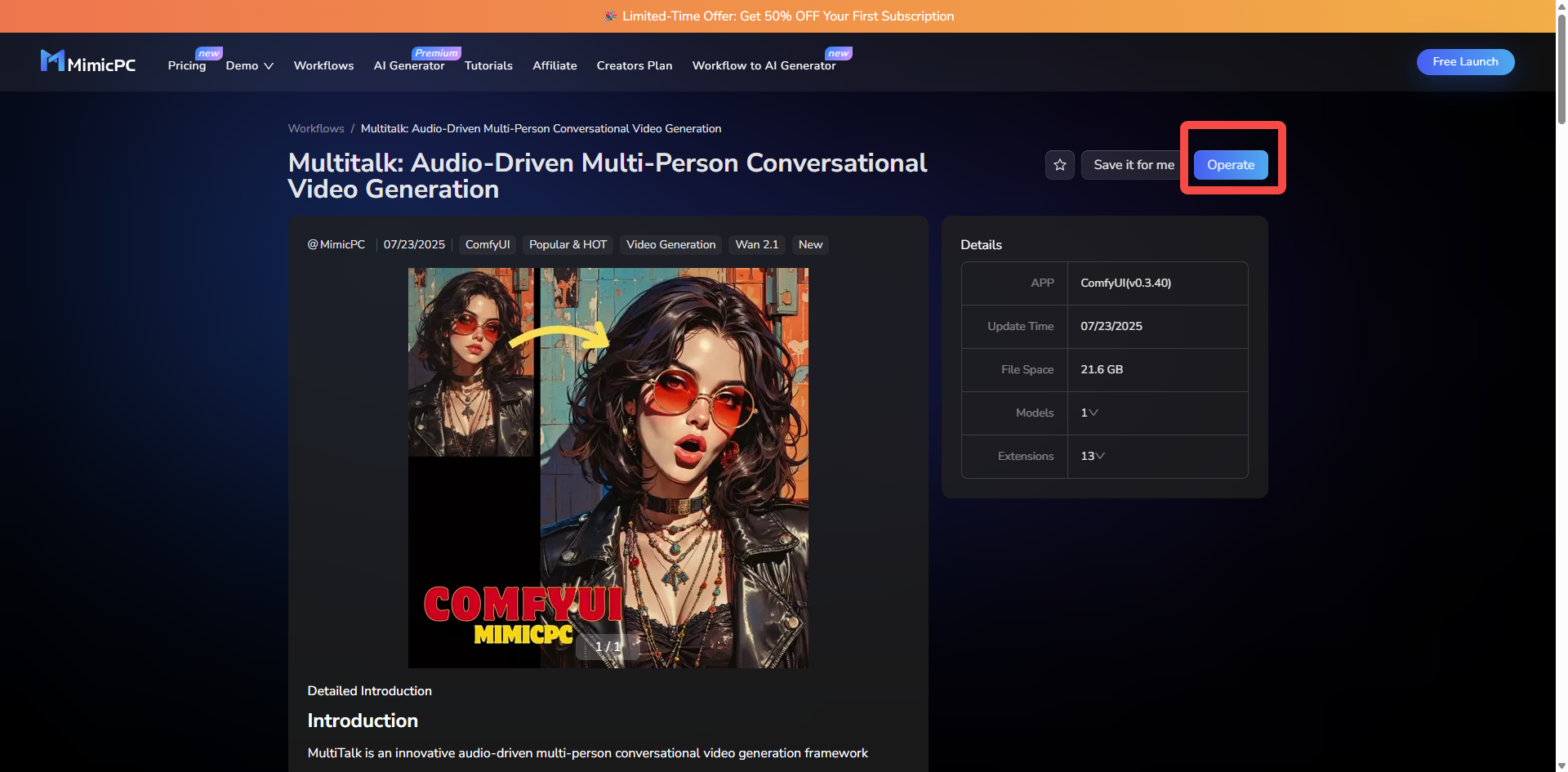Click the MimicPC logo

(88, 62)
